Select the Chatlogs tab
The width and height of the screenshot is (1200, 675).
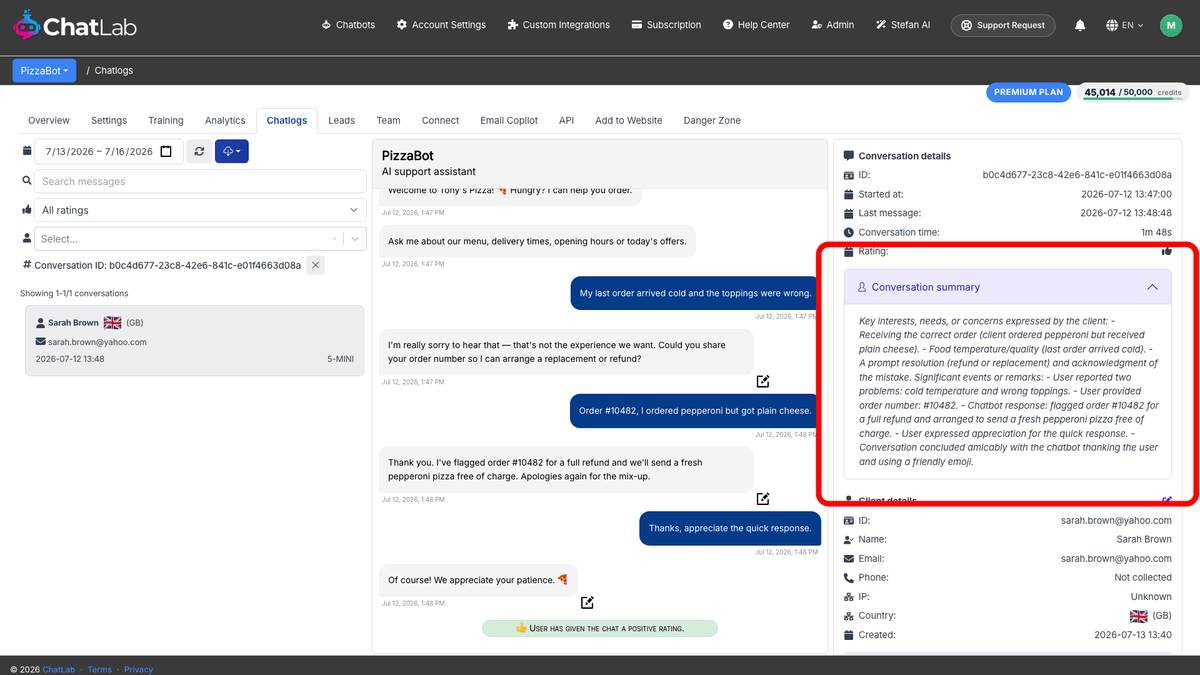click(287, 120)
